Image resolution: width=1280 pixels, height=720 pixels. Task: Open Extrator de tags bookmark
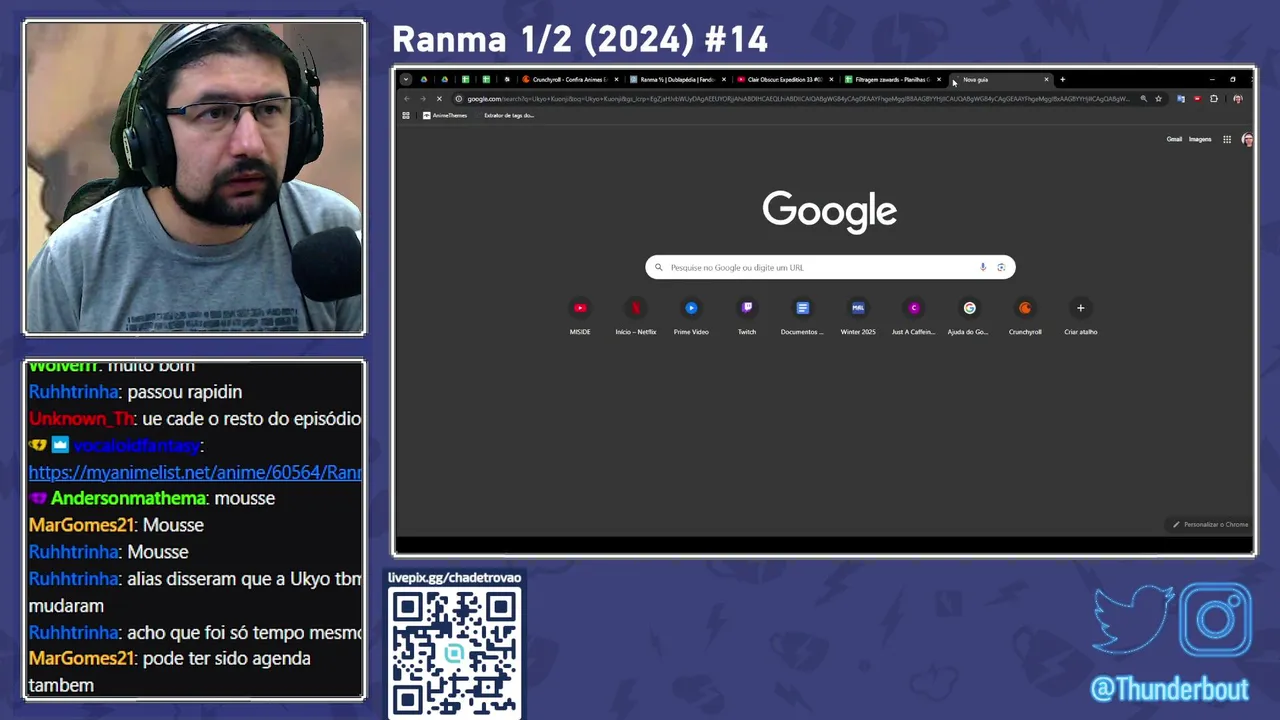point(509,115)
